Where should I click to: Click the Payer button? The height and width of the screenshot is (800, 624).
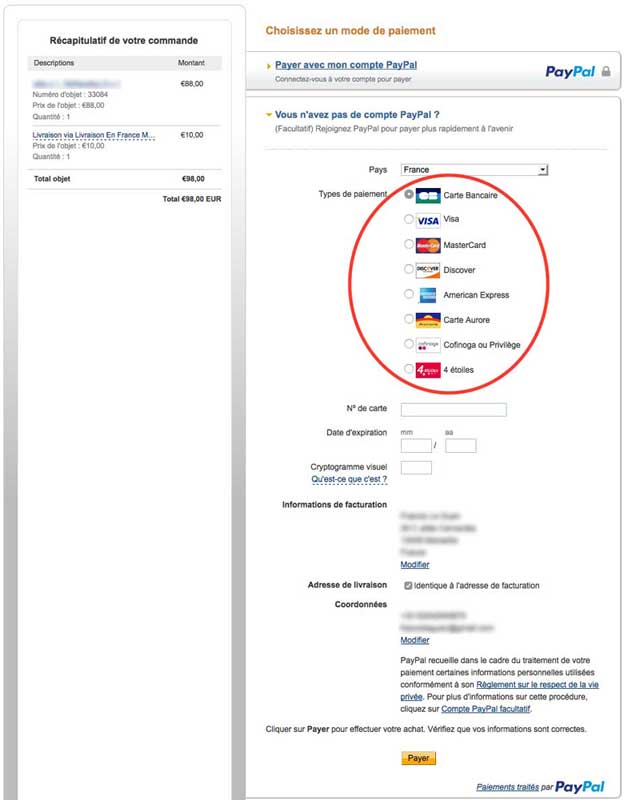(x=418, y=758)
